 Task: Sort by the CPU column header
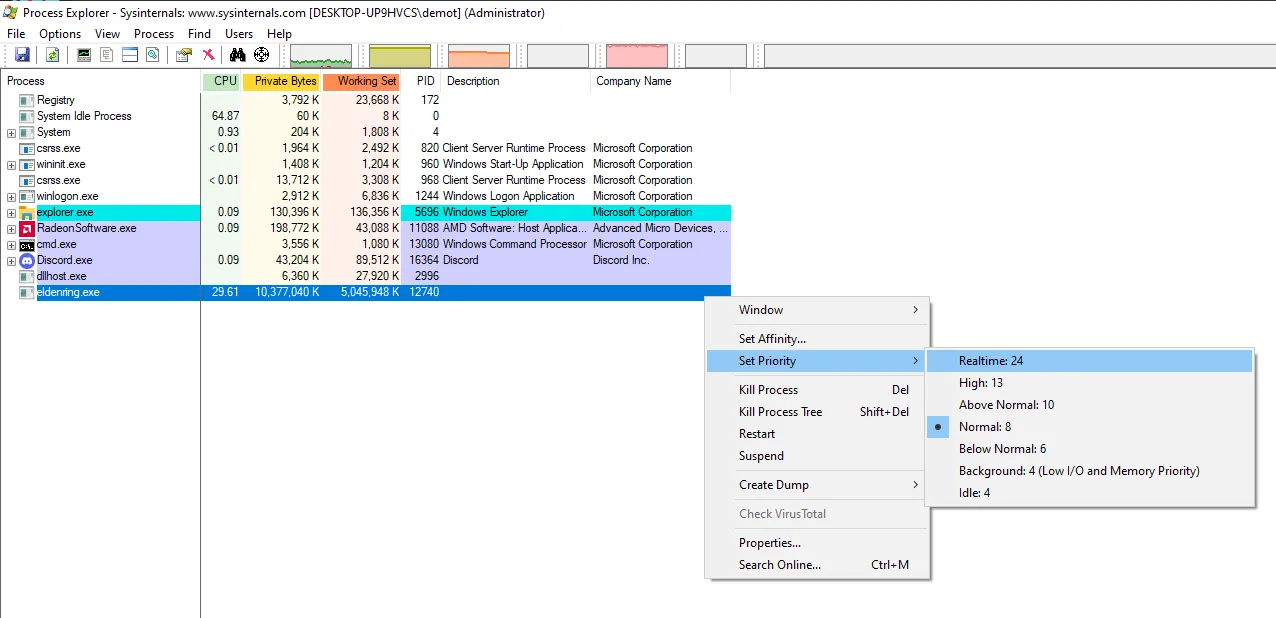point(221,81)
